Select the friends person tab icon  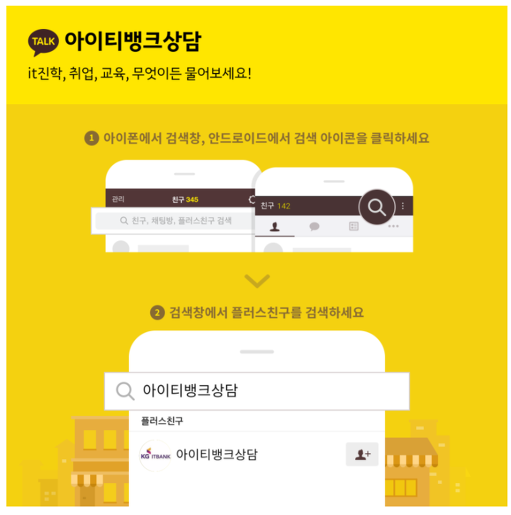[x=275, y=227]
